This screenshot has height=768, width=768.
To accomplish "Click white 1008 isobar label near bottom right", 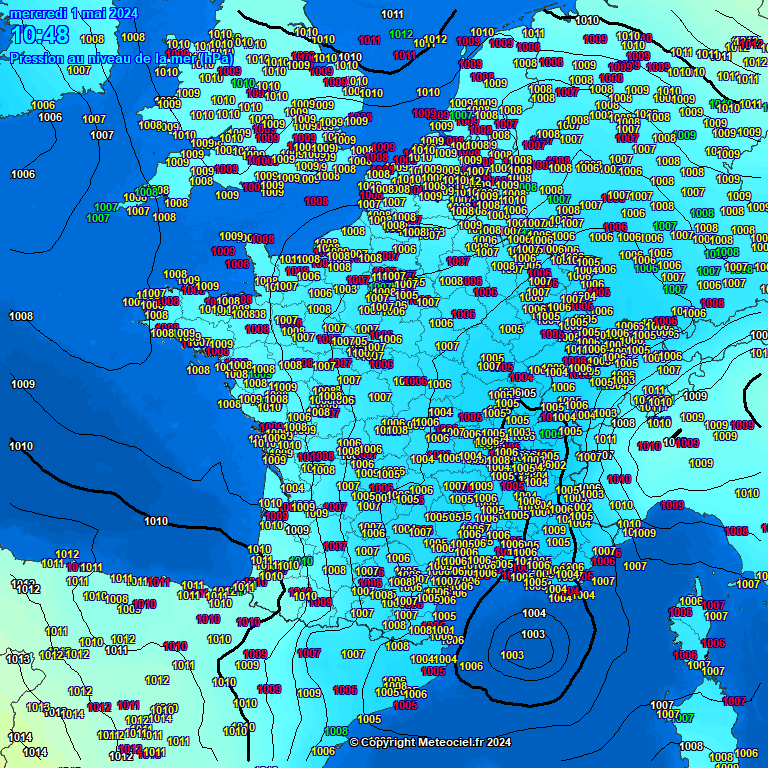I will tap(691, 746).
